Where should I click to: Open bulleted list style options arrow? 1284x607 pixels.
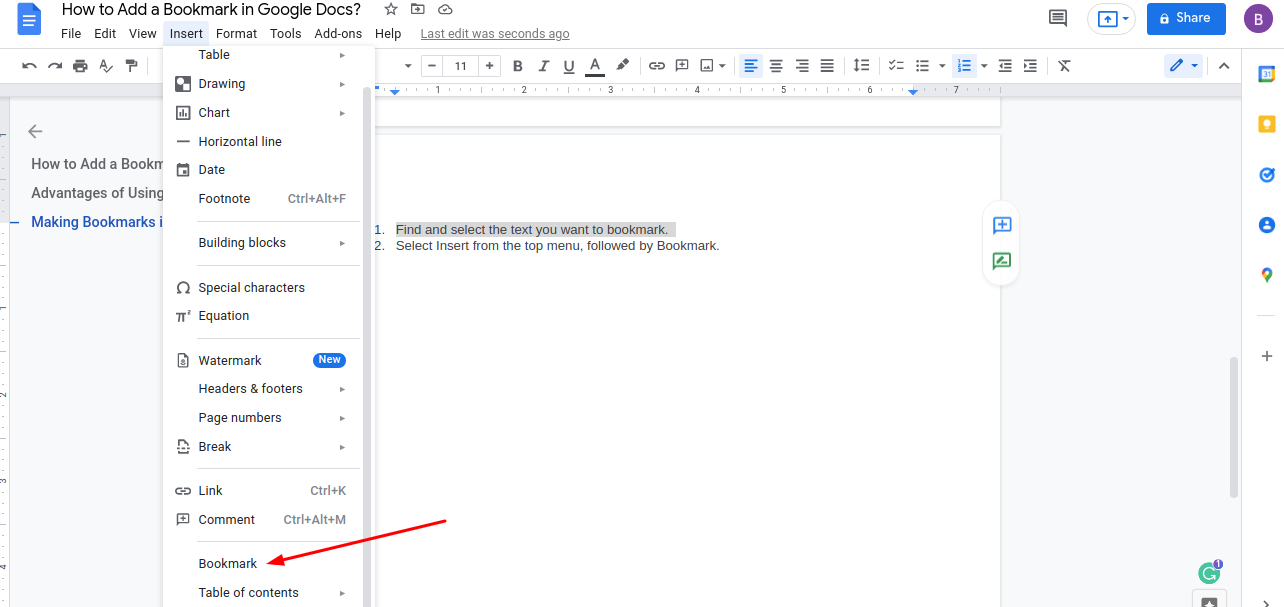pyautogui.click(x=940, y=66)
